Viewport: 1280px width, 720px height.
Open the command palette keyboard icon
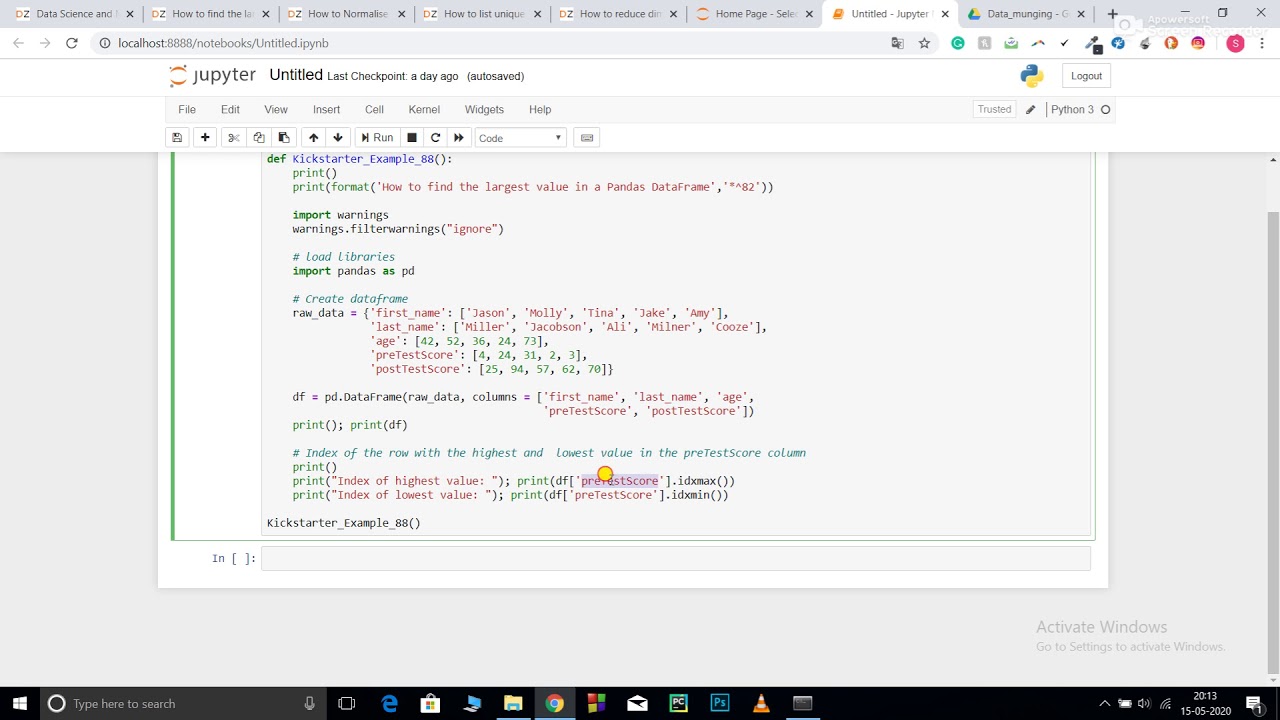click(x=587, y=138)
